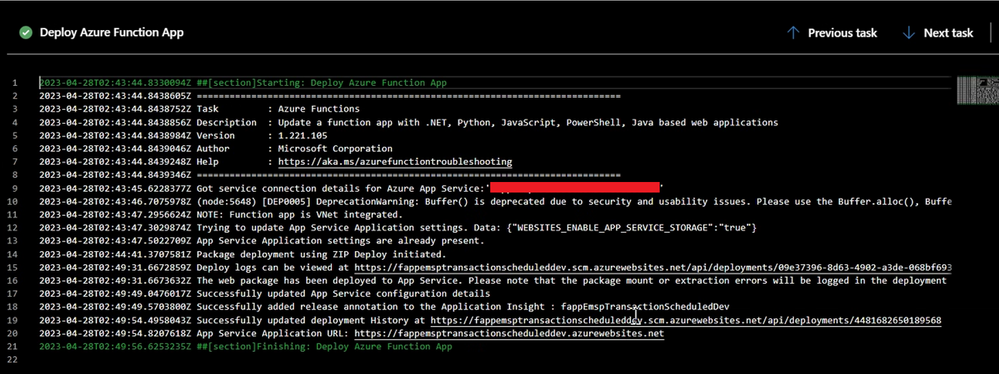The width and height of the screenshot is (999, 374).
Task: Open the deploy logs scm.azurewebsites.net link
Action: click(653, 268)
